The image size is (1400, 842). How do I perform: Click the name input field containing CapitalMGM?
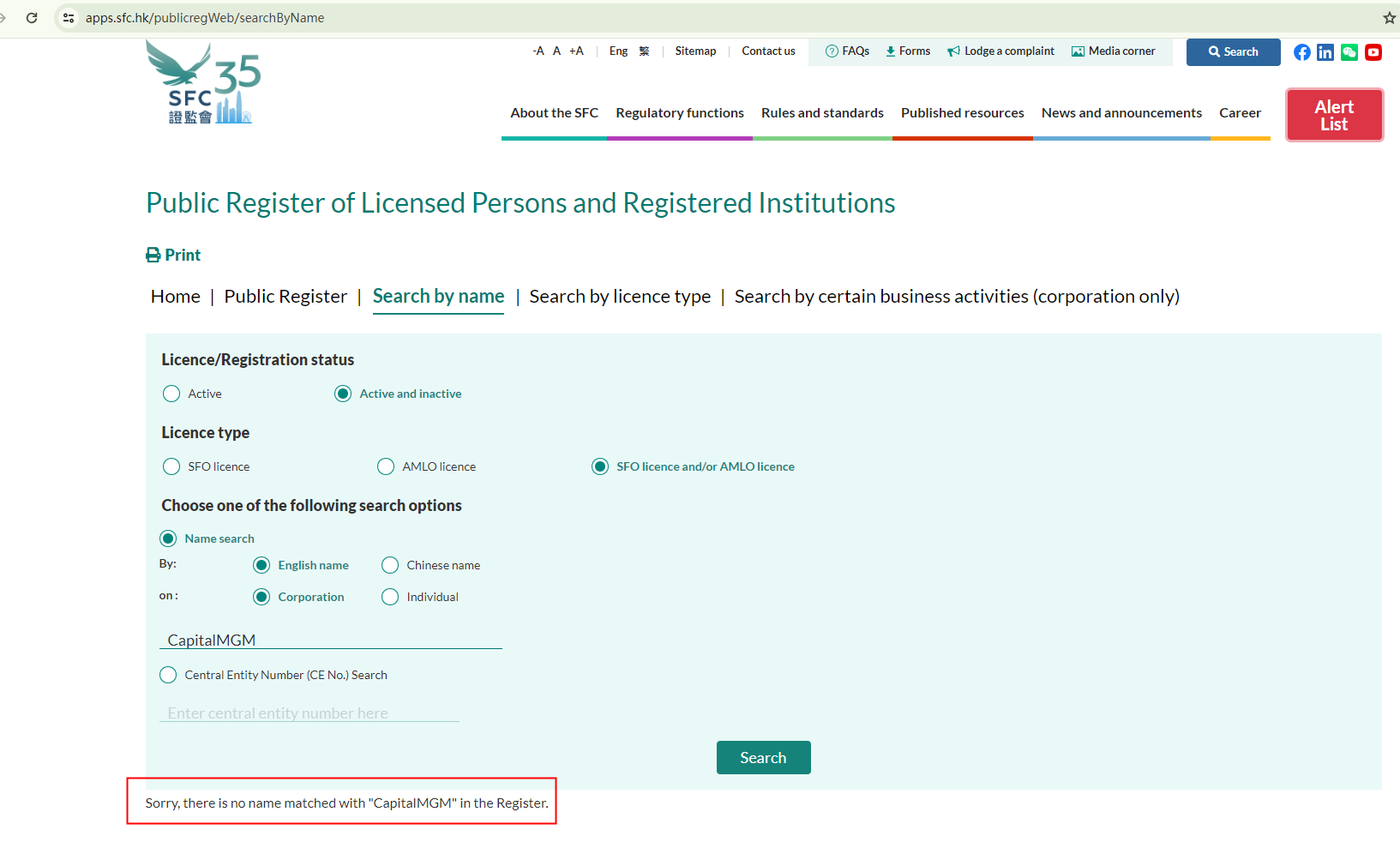[330, 640]
